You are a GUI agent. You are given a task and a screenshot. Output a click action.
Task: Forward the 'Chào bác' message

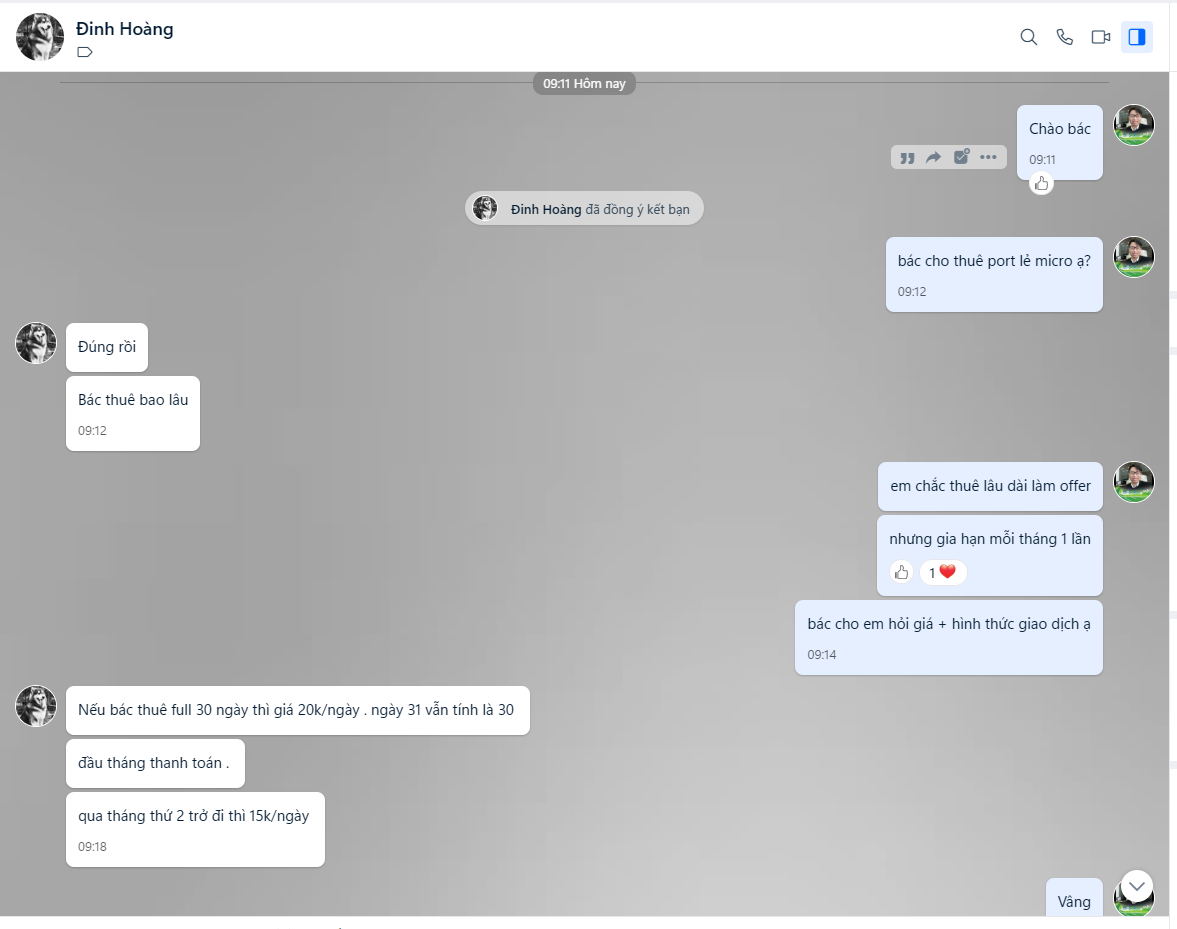[933, 158]
